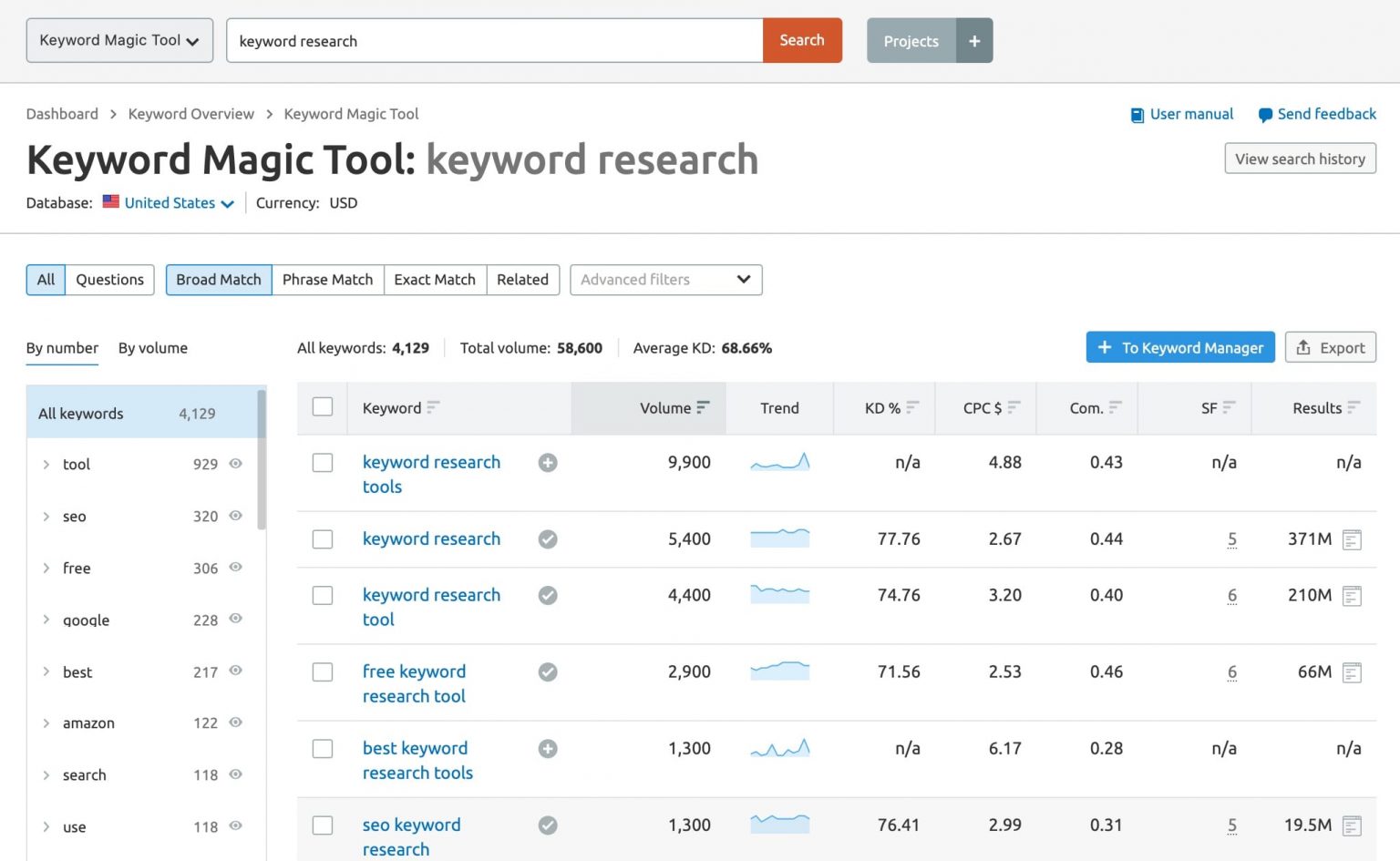Add 'keyword research tools' with its plus icon

pos(547,463)
